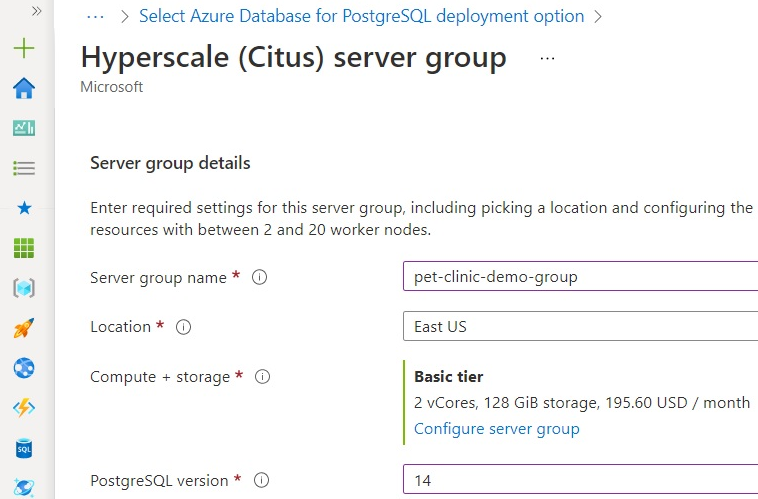
Task: Open the PostgreSQL version dropdown showing 14
Action: coord(580,480)
